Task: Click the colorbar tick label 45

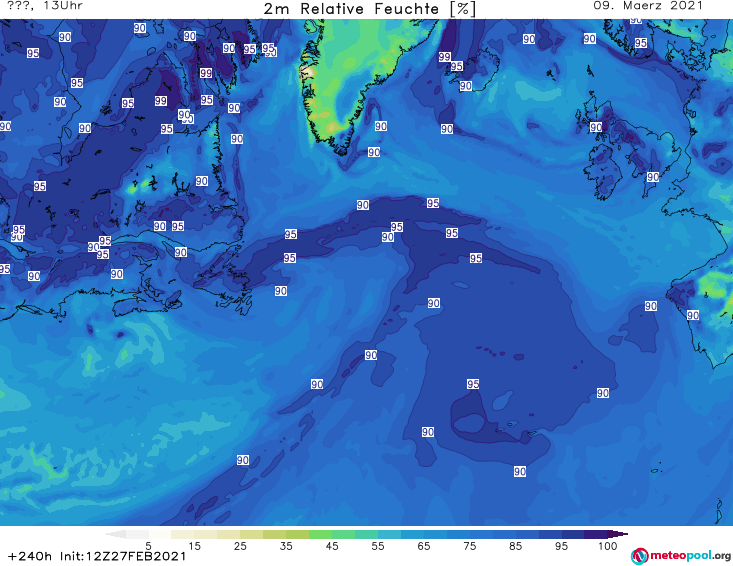Action: [x=332, y=546]
